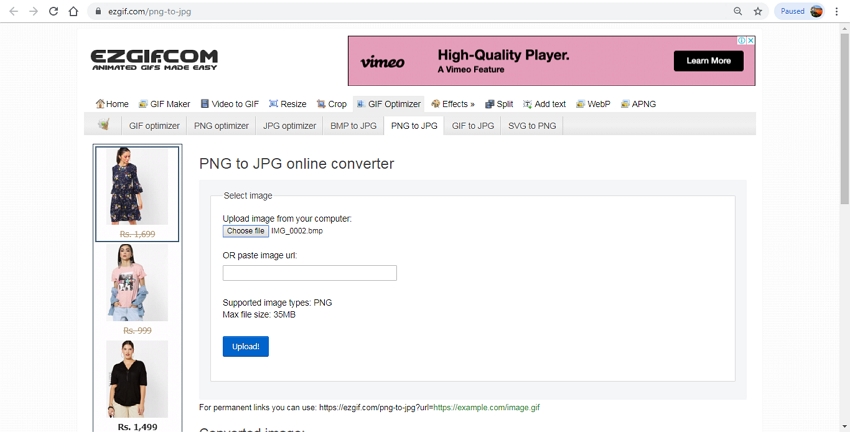Screen dimensions: 850x432
Task: Open the hand icon in sub-toolbar
Action: (103, 125)
